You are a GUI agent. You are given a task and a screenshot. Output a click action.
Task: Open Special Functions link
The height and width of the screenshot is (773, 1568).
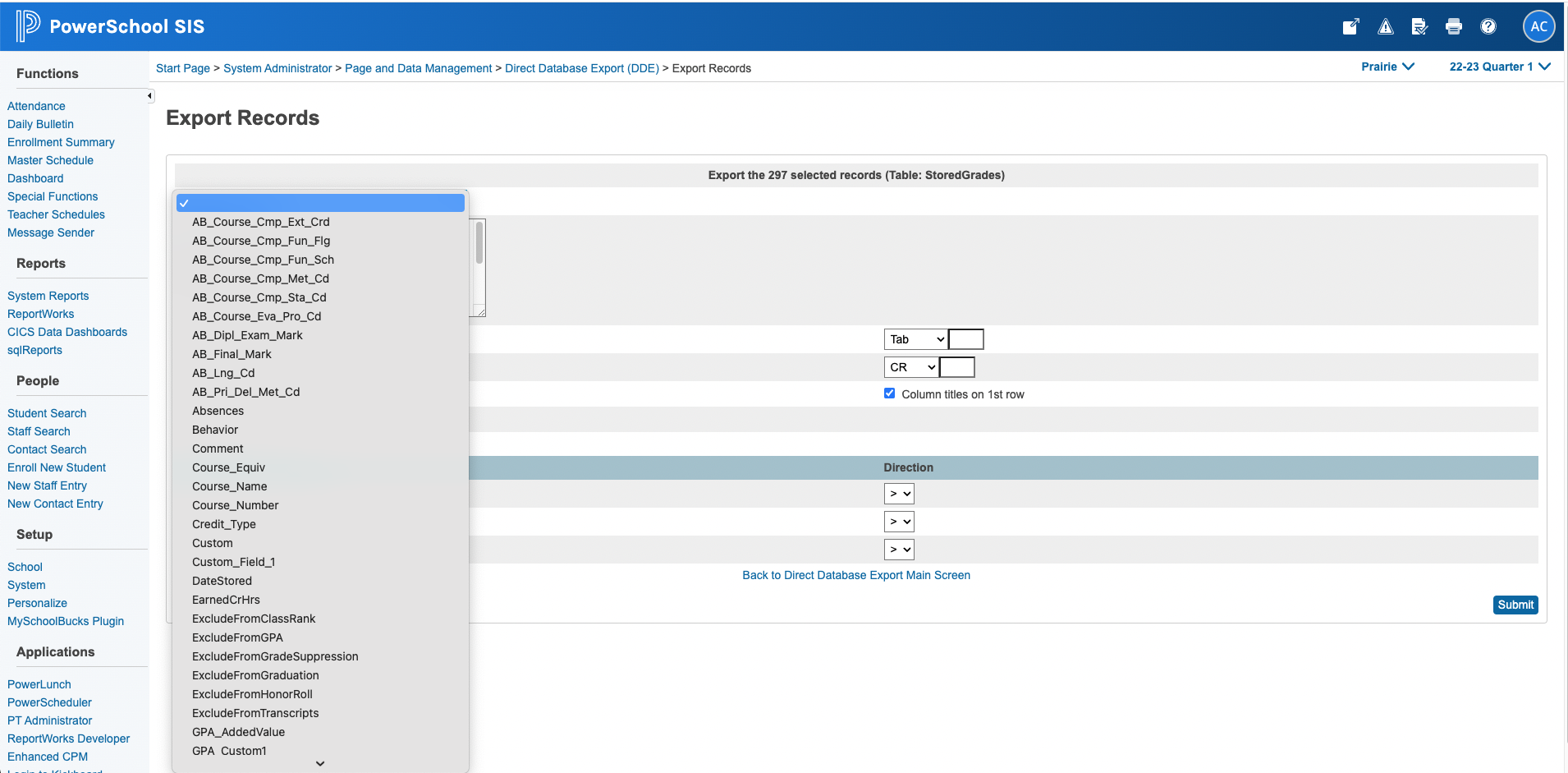[53, 196]
